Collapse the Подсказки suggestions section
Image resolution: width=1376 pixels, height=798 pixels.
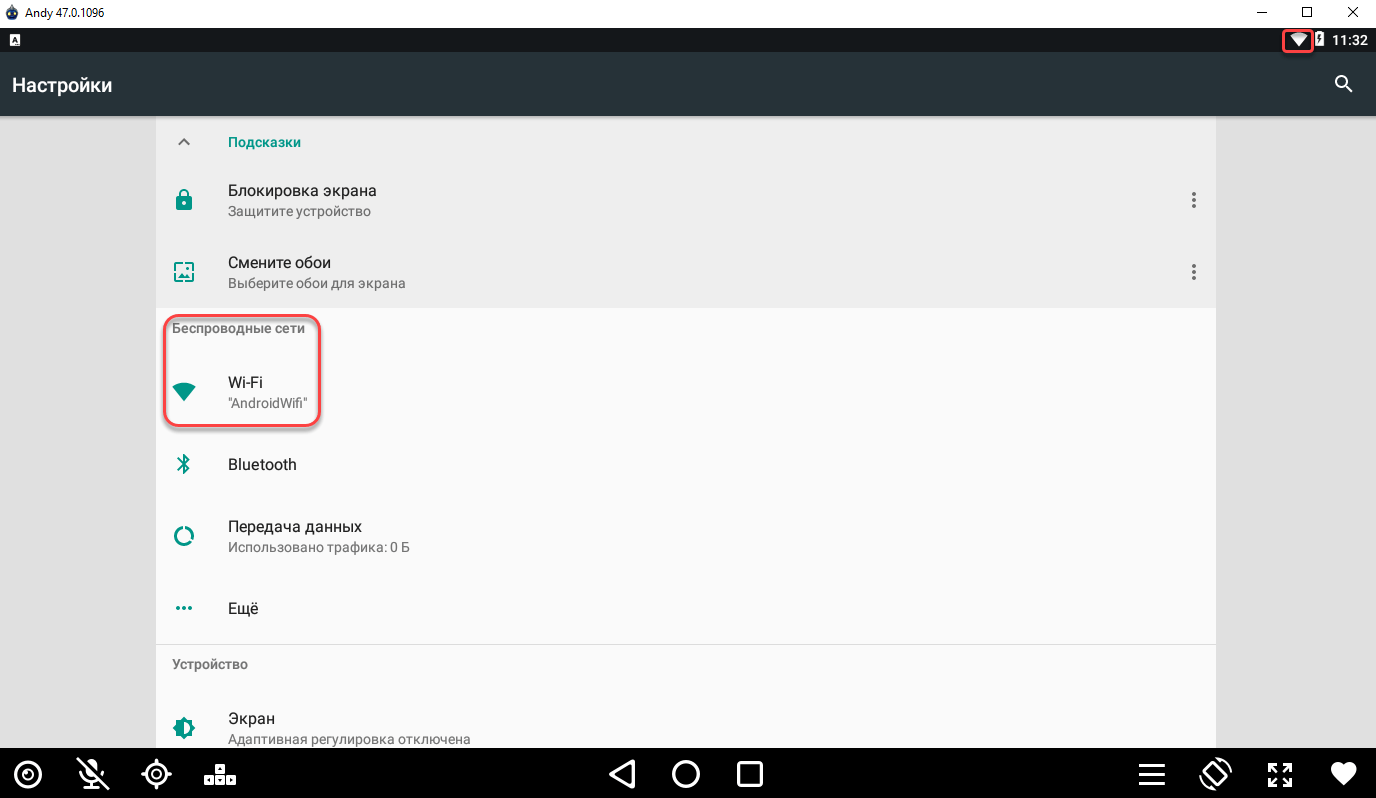(x=183, y=142)
